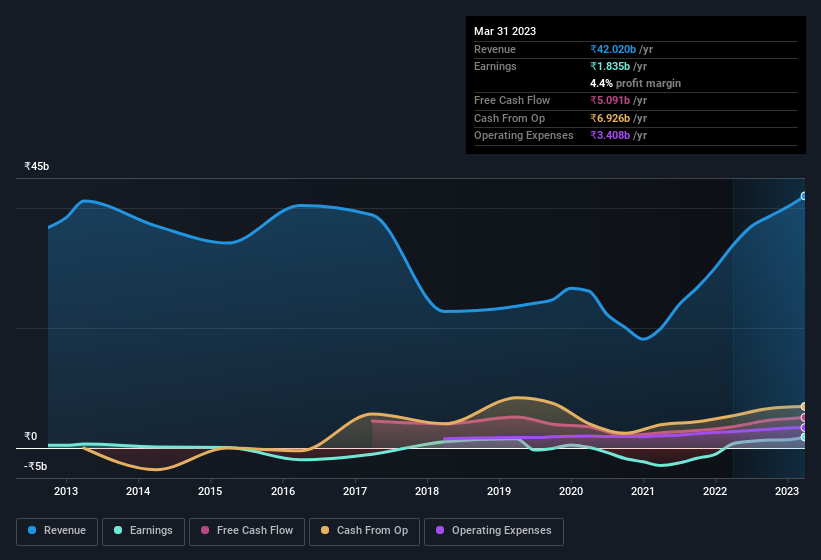This screenshot has width=821, height=560.
Task: Click the 2015 x-axis label
Action: pyautogui.click(x=210, y=491)
